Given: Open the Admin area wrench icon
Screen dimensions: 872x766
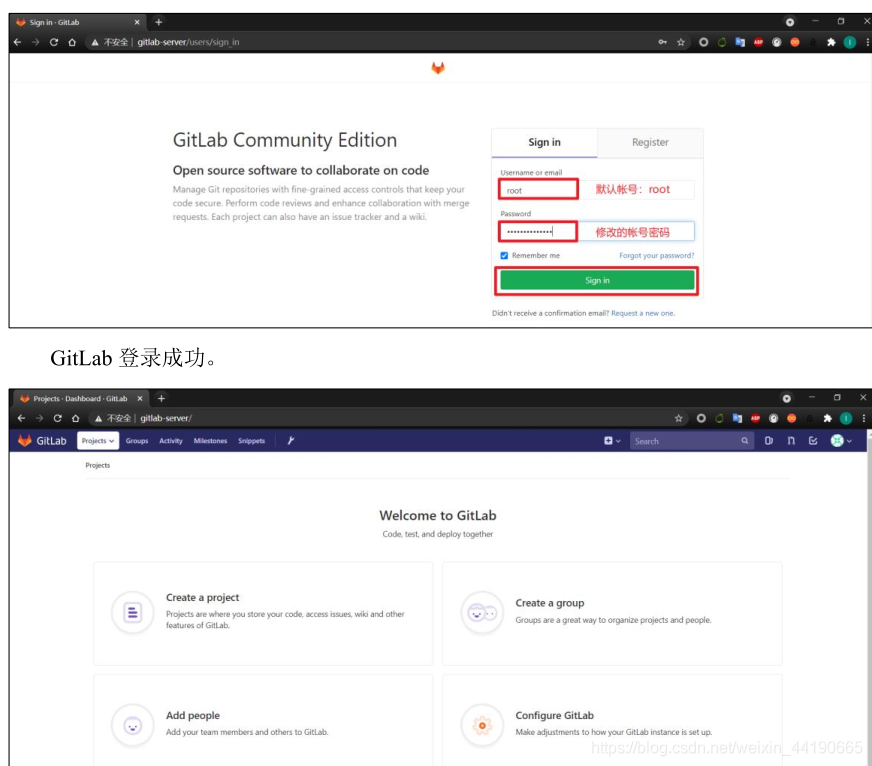Looking at the screenshot, I should tap(290, 441).
